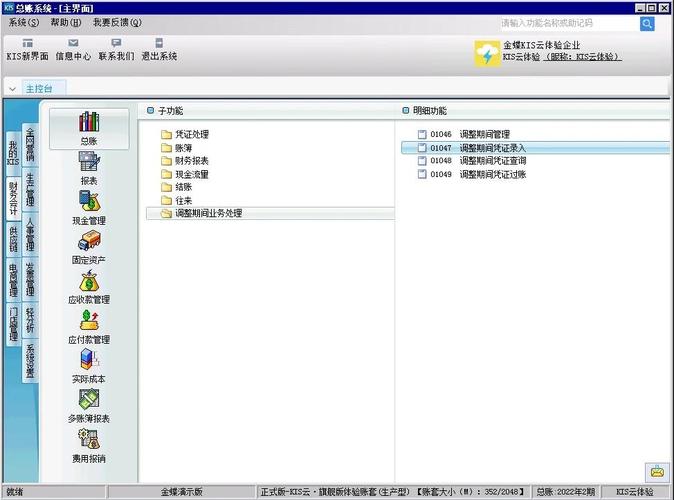Select the 费用报销 expense reimbursement icon
The height and width of the screenshot is (500, 674).
(x=89, y=444)
